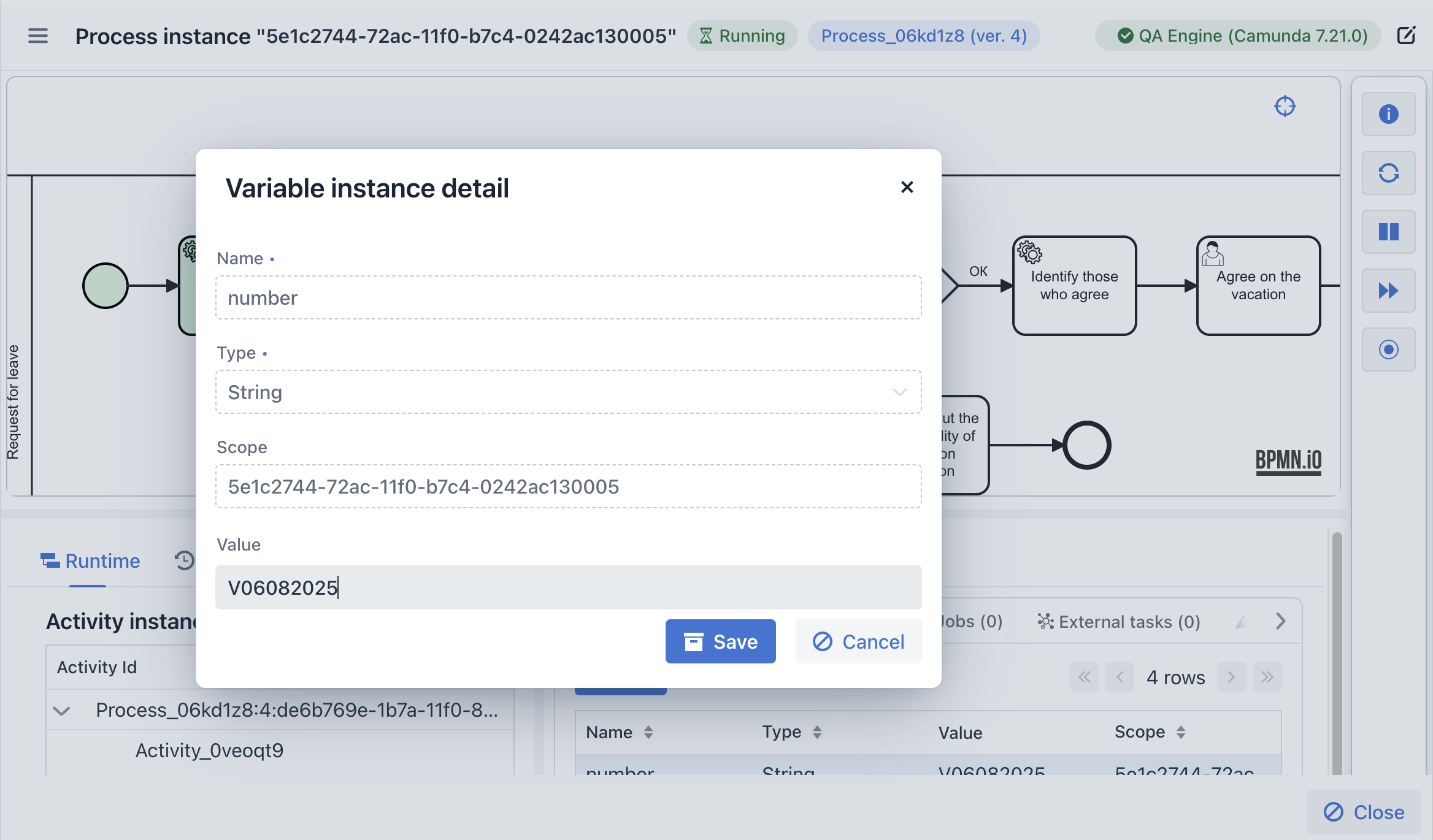1433x840 pixels.
Task: Center the diagram with the crosshair icon
Action: coord(1285,106)
